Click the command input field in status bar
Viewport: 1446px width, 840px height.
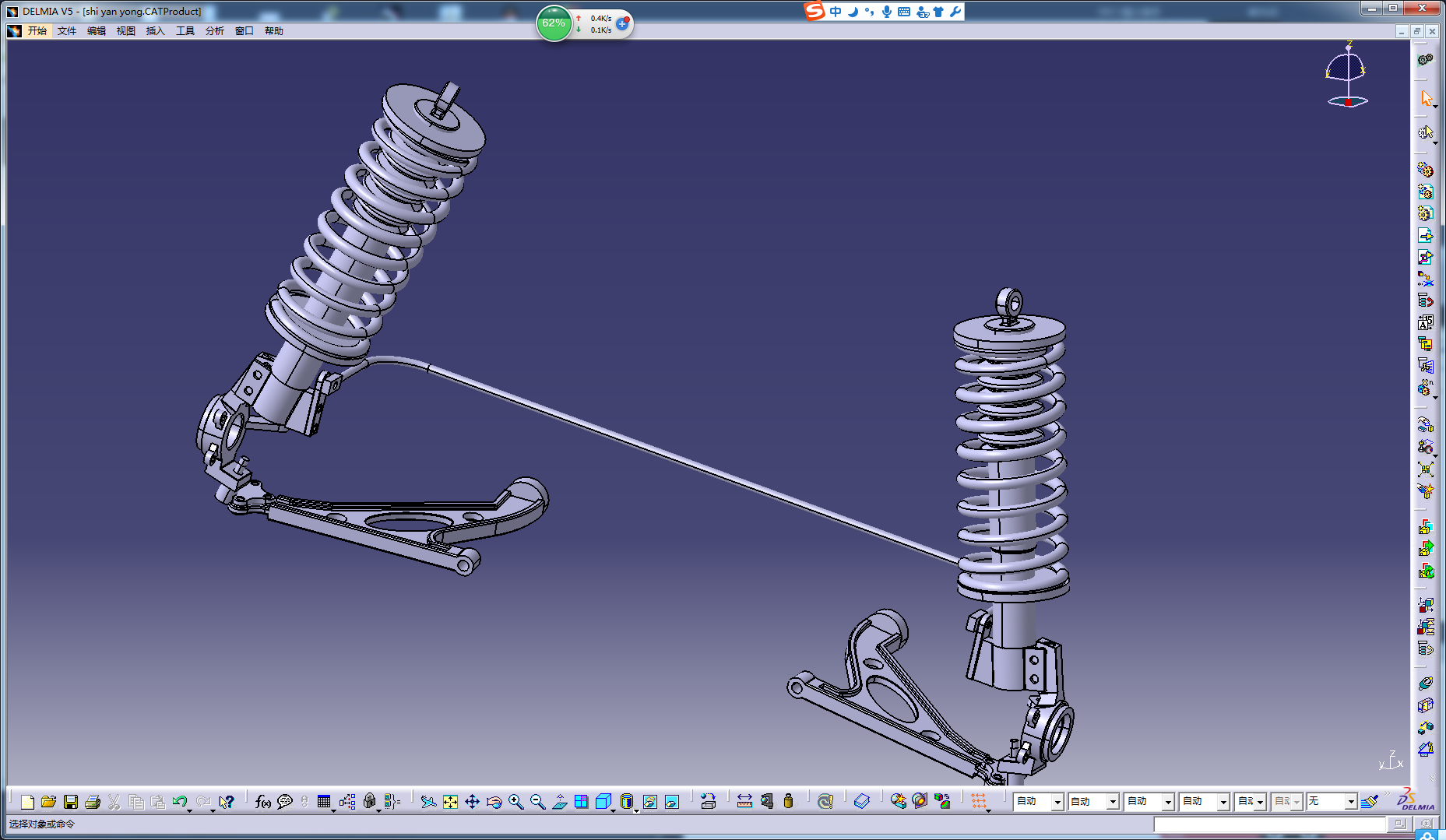[x=1270, y=824]
